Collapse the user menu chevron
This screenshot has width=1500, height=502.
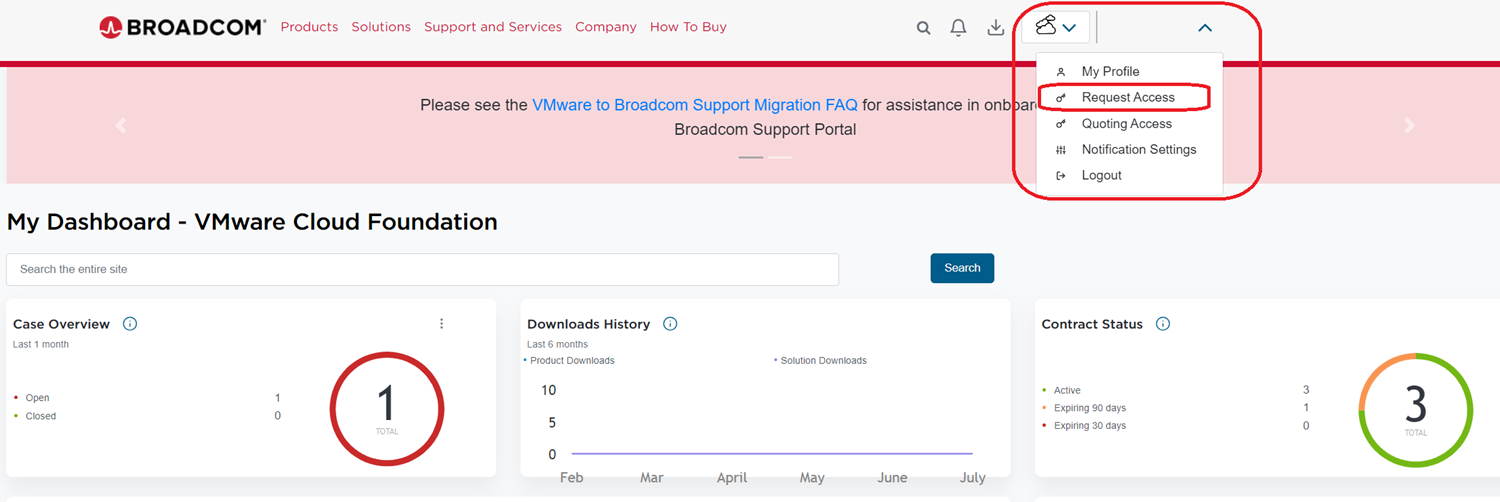[1205, 28]
